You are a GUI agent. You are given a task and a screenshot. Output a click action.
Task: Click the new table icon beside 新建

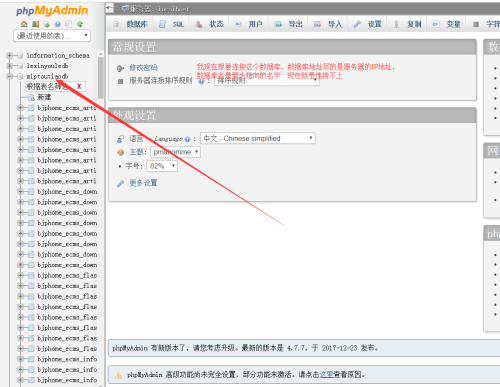[31, 97]
